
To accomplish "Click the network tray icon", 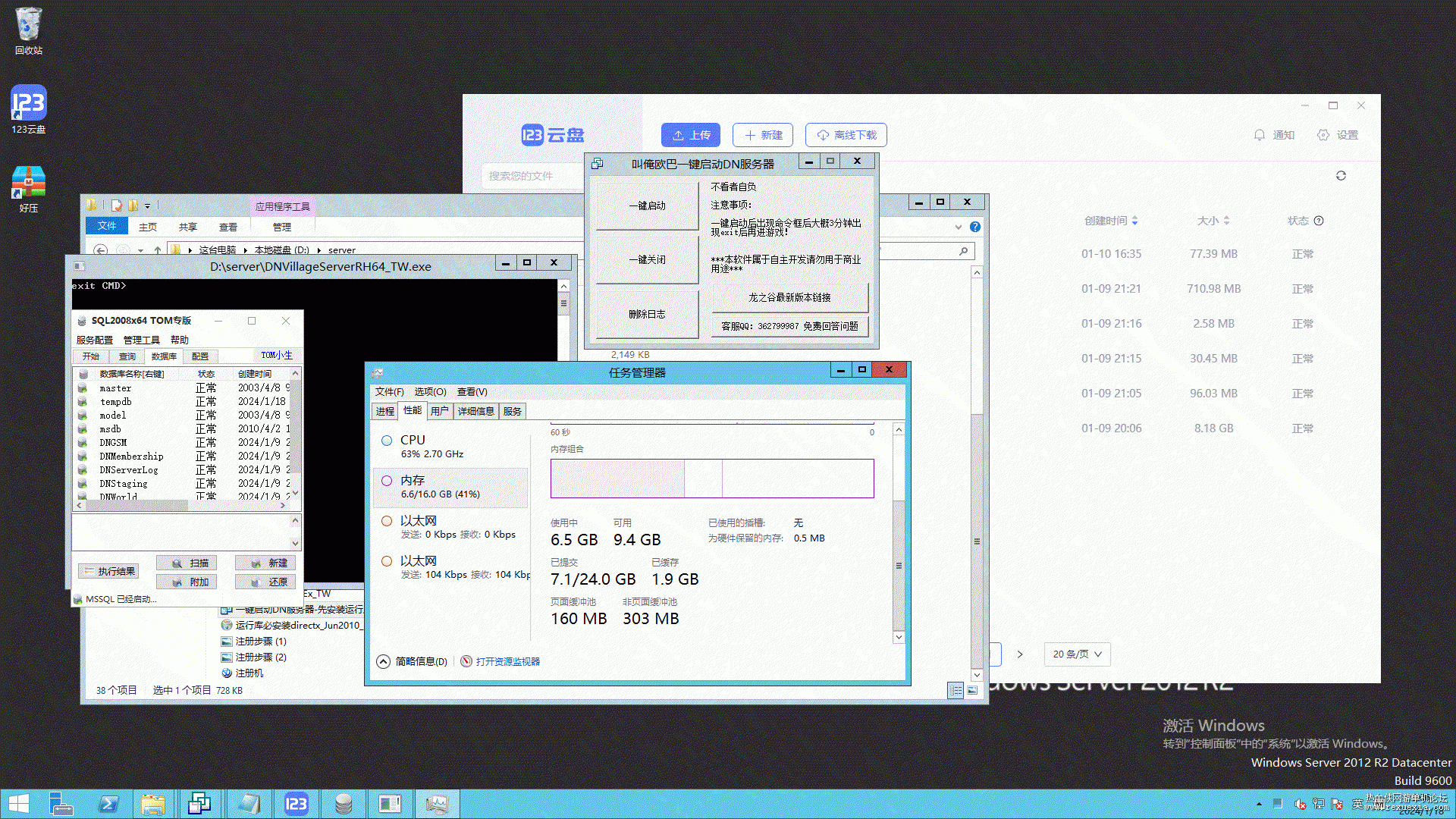I will pyautogui.click(x=1319, y=804).
